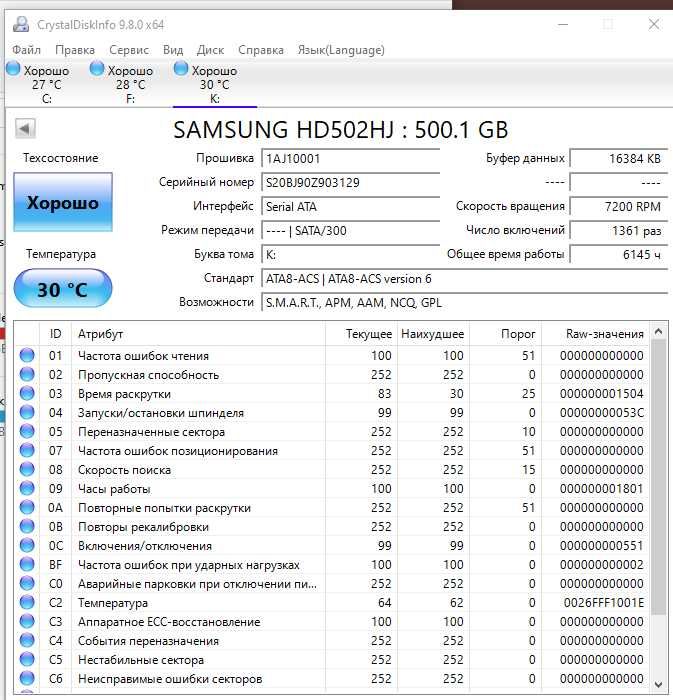Open the Сервис menu

tap(129, 50)
